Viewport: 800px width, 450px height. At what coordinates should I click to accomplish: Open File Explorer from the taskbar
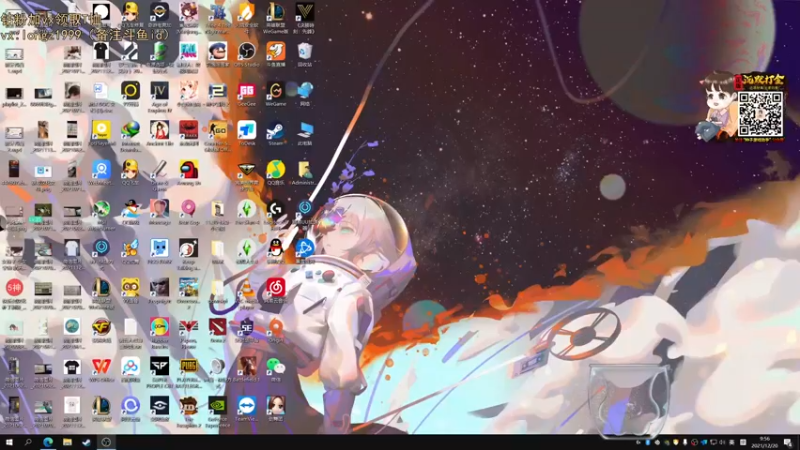coord(67,442)
